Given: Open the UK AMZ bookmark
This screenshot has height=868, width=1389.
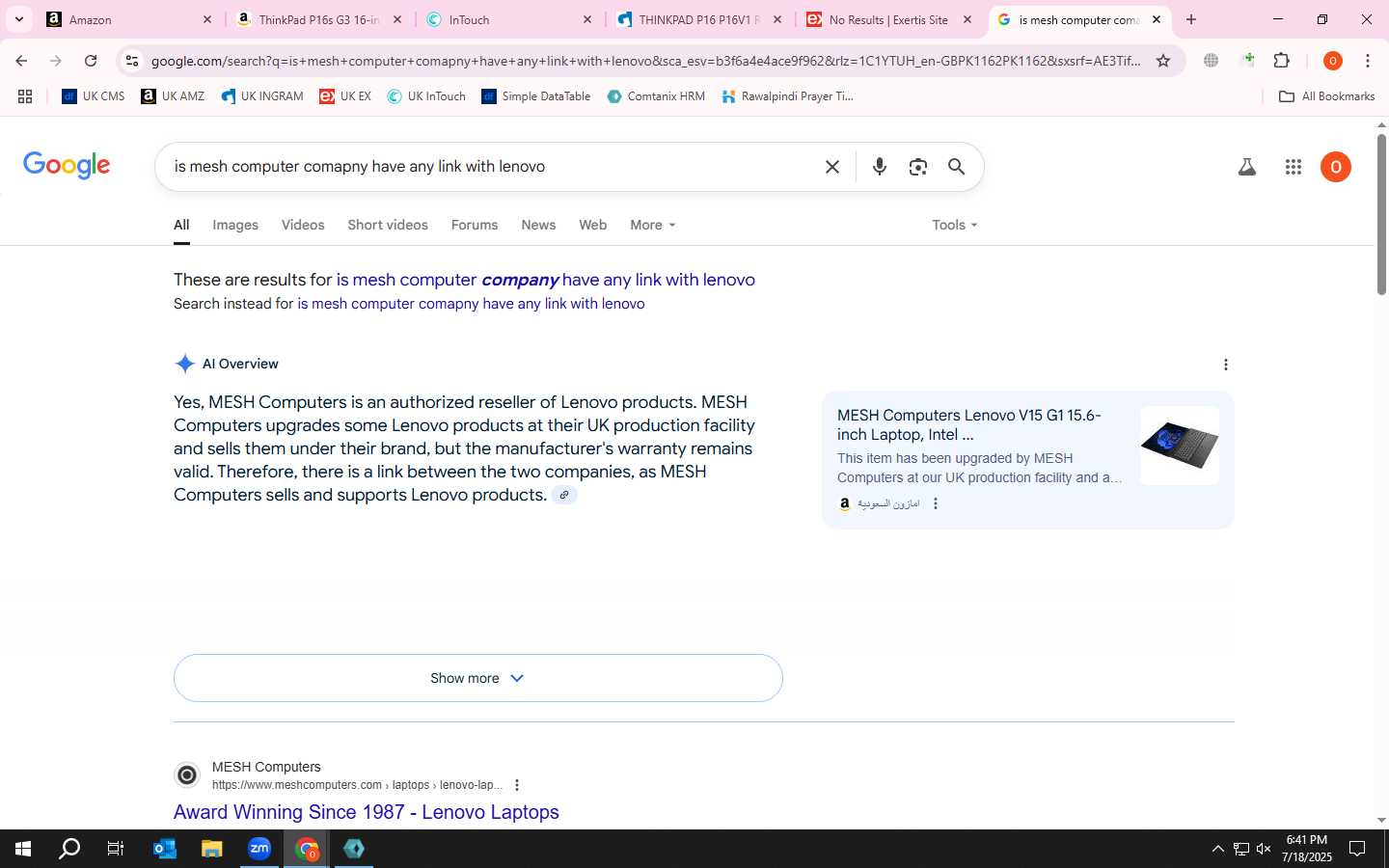Looking at the screenshot, I should [173, 96].
